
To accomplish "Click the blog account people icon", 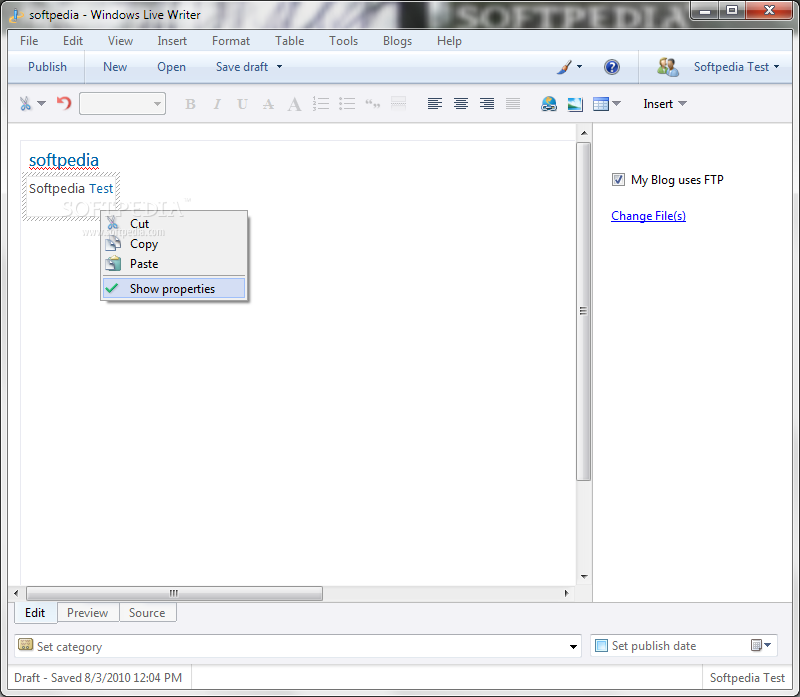I will [x=667, y=67].
